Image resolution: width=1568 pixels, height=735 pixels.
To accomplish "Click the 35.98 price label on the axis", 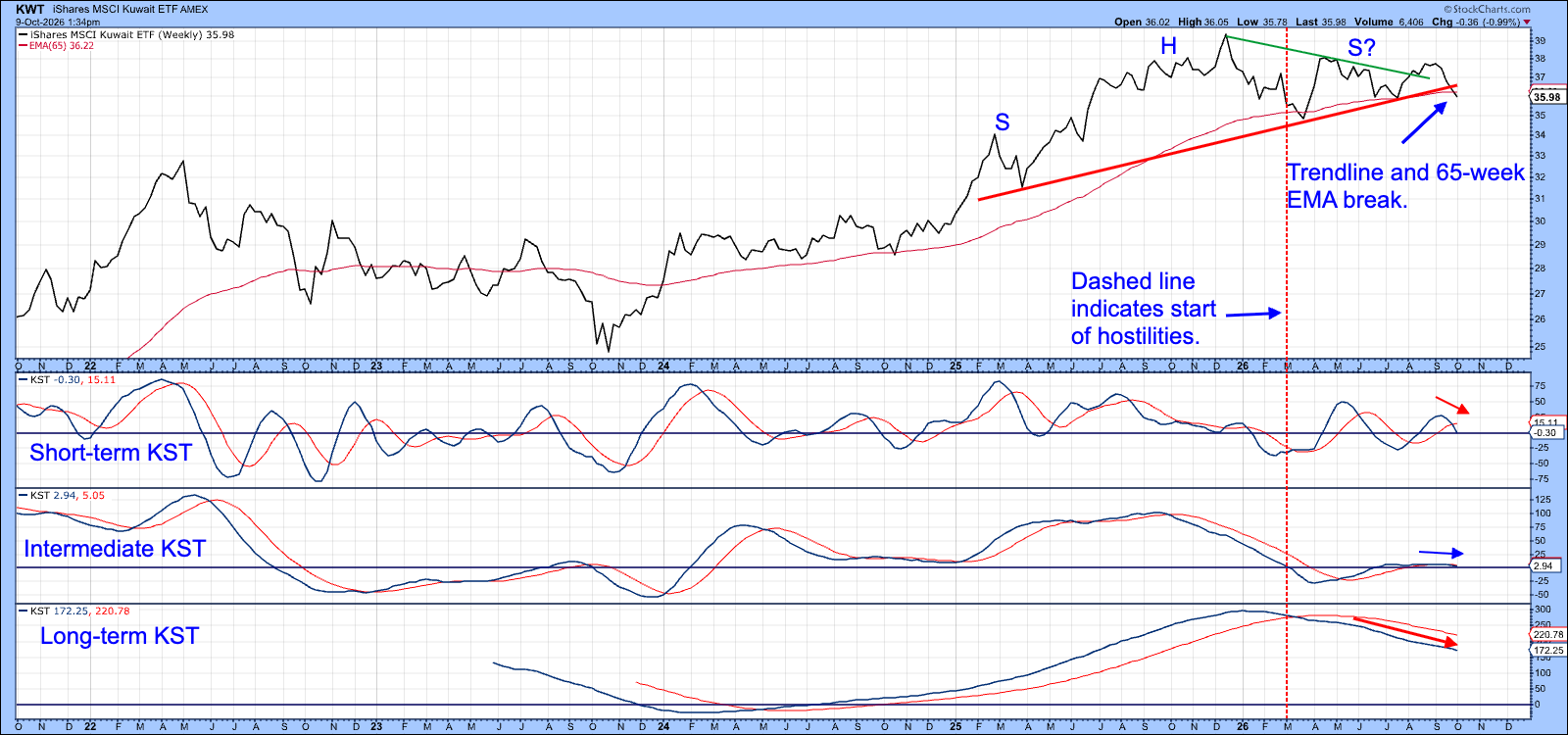I will click(x=1547, y=97).
